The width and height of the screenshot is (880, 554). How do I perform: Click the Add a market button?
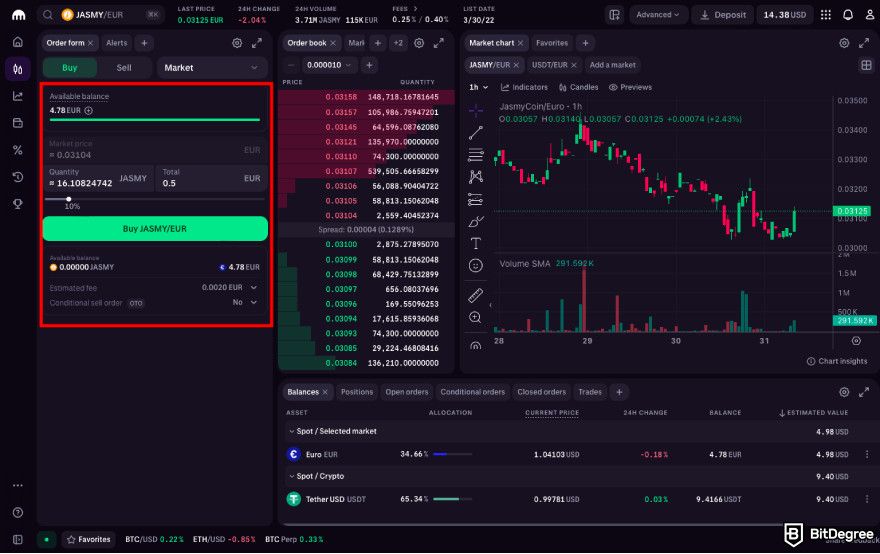[x=612, y=65]
